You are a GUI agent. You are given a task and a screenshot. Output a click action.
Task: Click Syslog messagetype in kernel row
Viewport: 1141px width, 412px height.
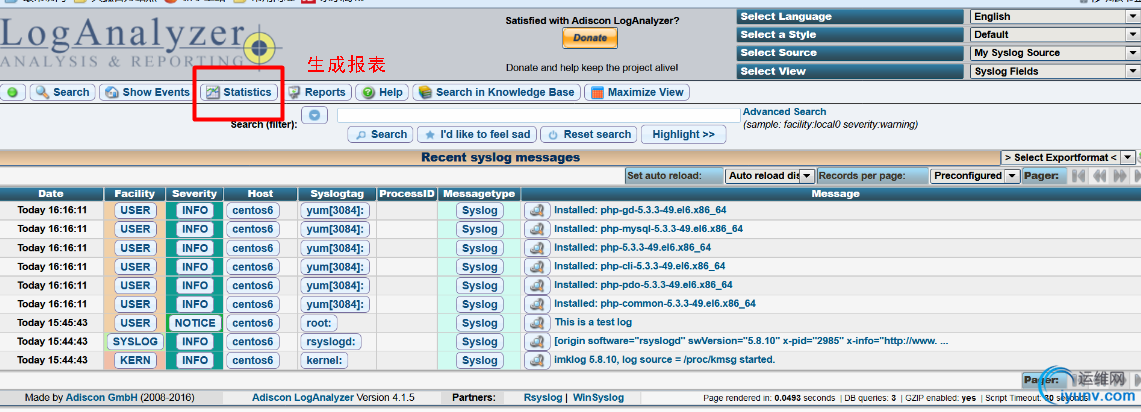(480, 360)
